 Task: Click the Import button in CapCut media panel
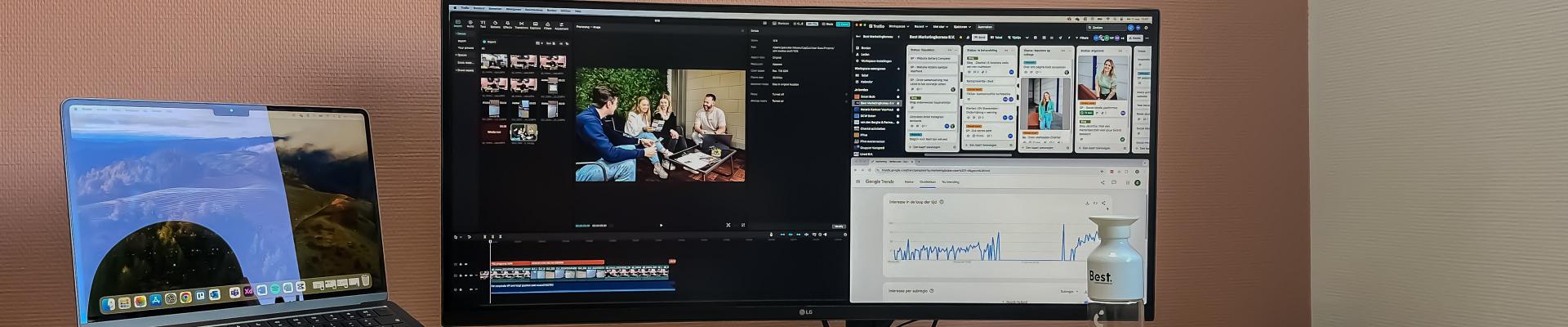tap(489, 42)
